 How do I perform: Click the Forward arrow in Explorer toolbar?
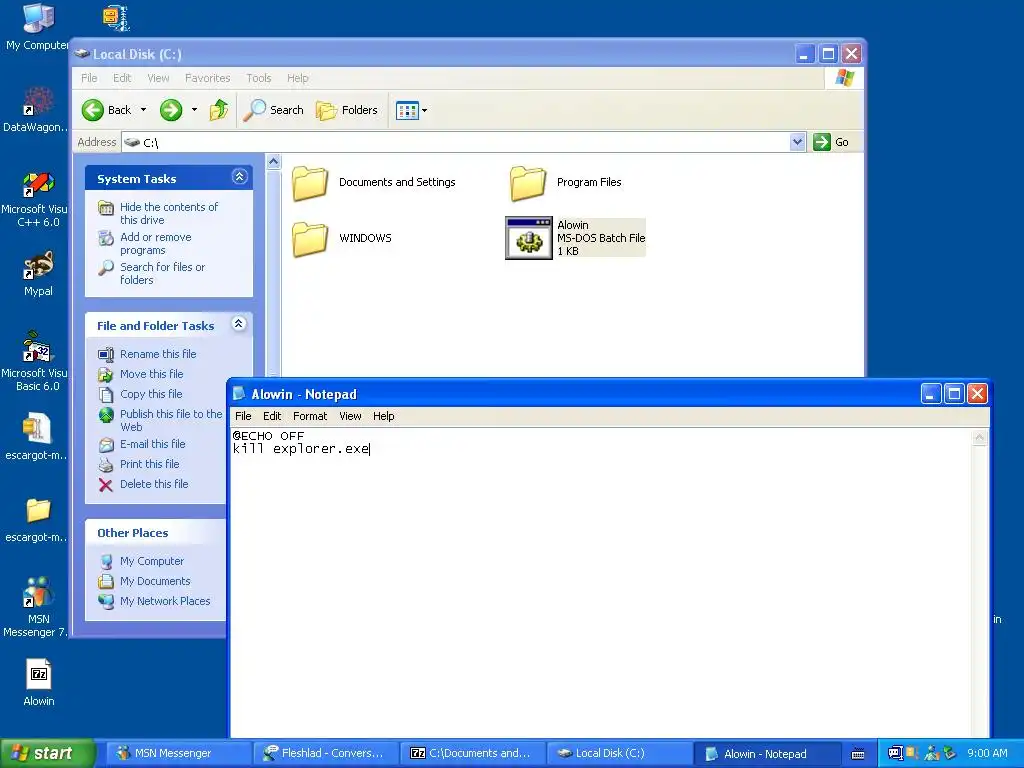[171, 110]
